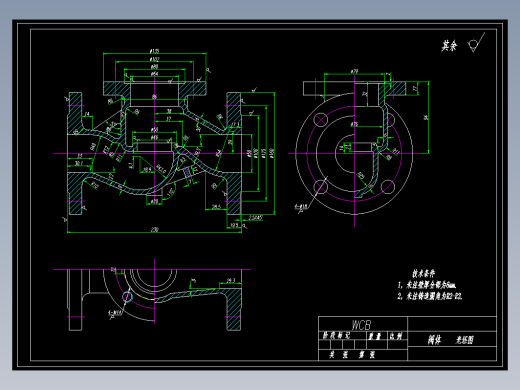
Task: Select the ø79 dimension on side view
Action: point(354,71)
